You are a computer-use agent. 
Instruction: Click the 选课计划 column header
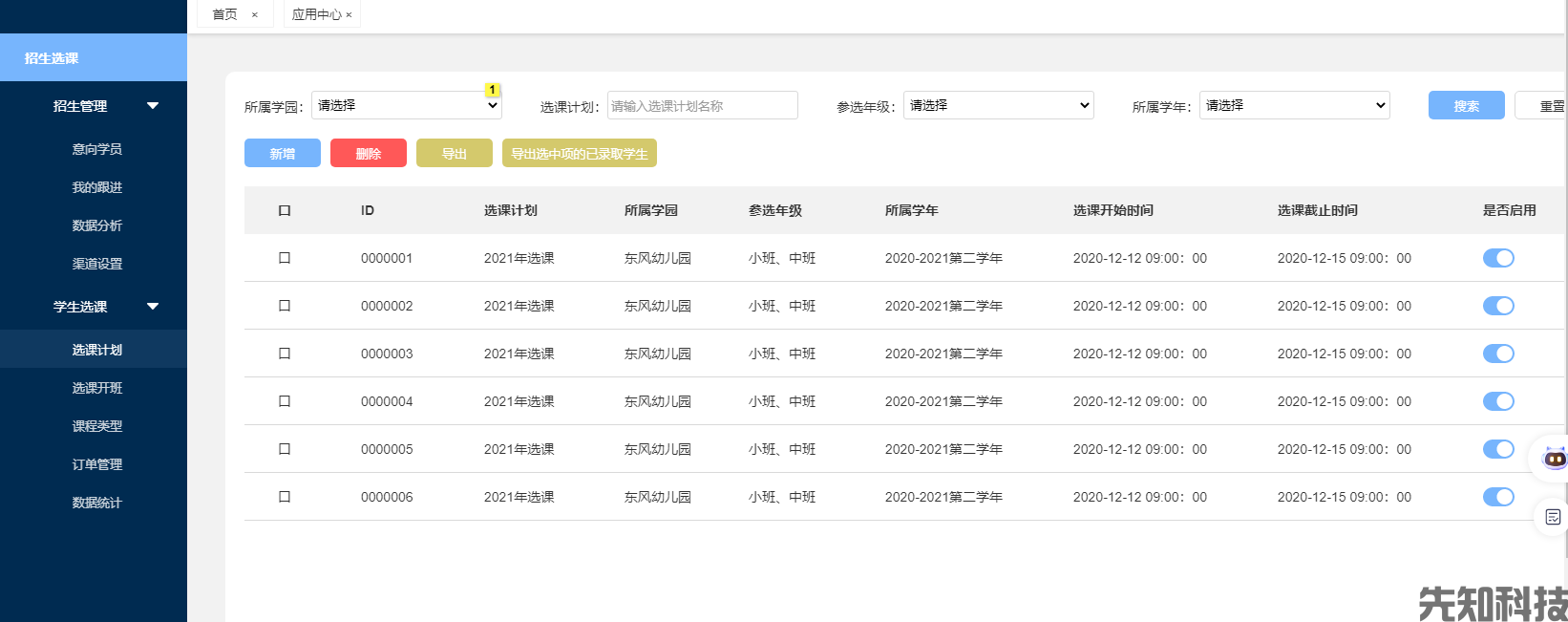pyautogui.click(x=511, y=210)
